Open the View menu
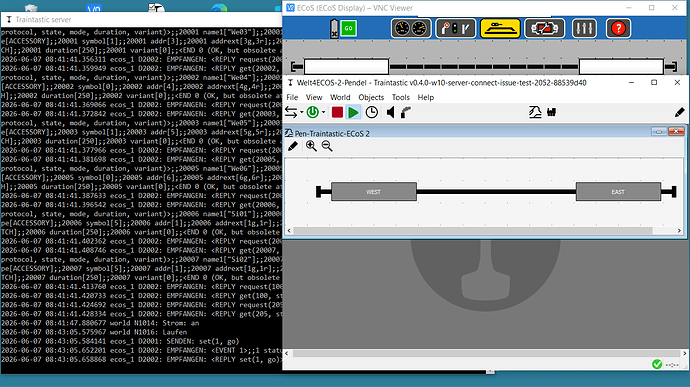 pyautogui.click(x=314, y=97)
